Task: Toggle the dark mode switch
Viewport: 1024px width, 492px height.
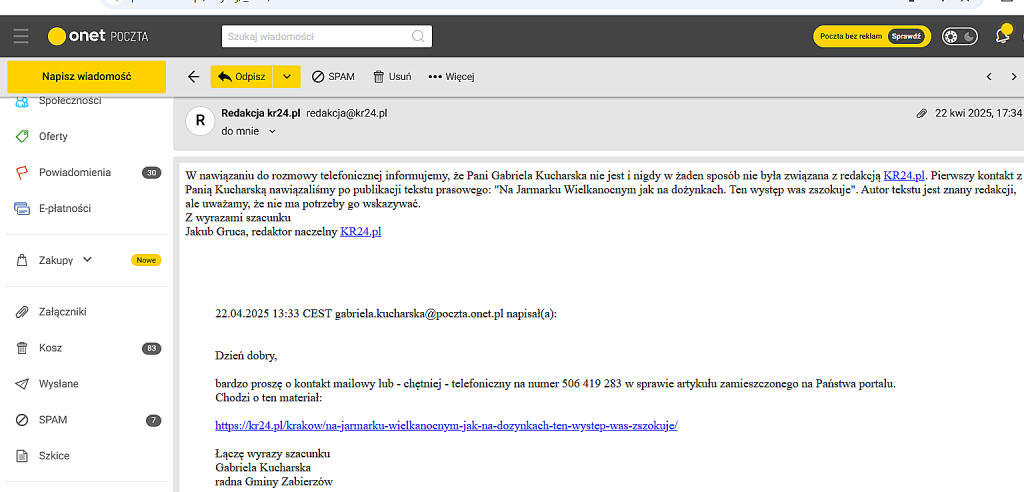Action: 959,37
